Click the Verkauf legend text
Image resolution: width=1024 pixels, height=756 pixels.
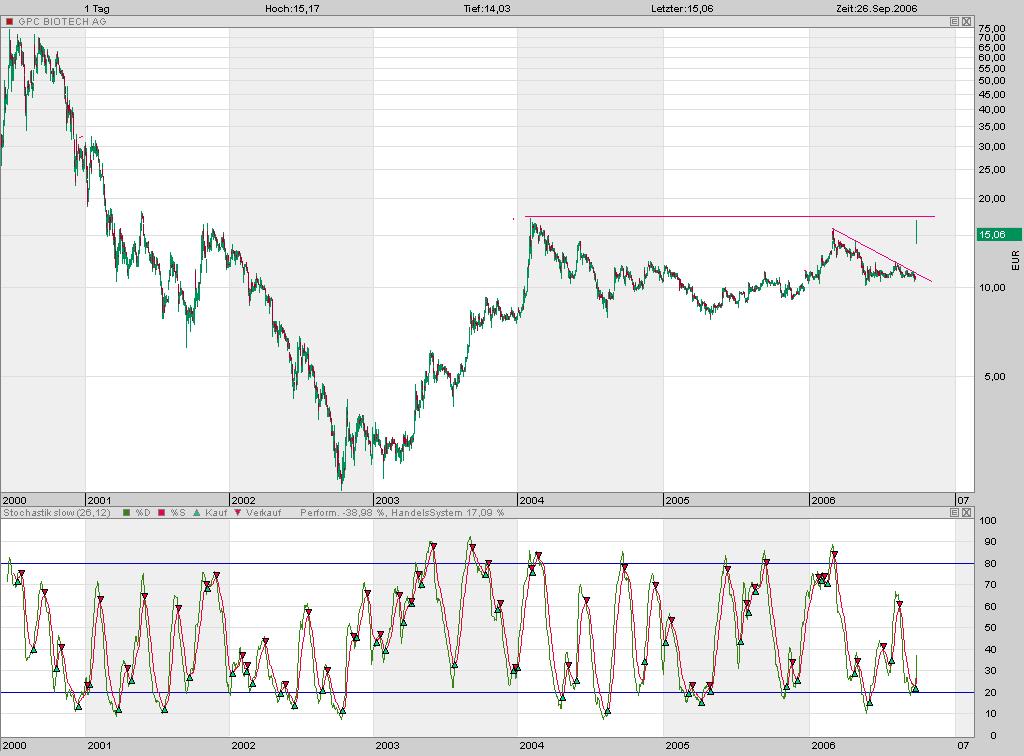[x=263, y=512]
